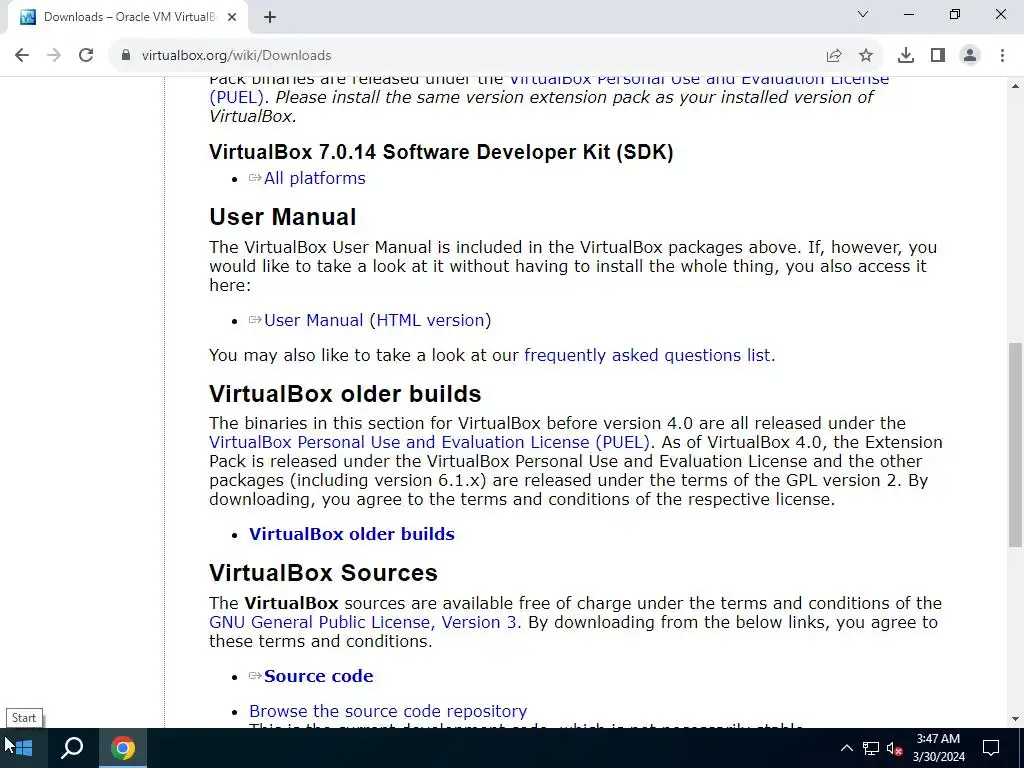Viewport: 1024px width, 768px height.
Task: Reload the VirtualBox Downloads page
Action: click(x=86, y=56)
